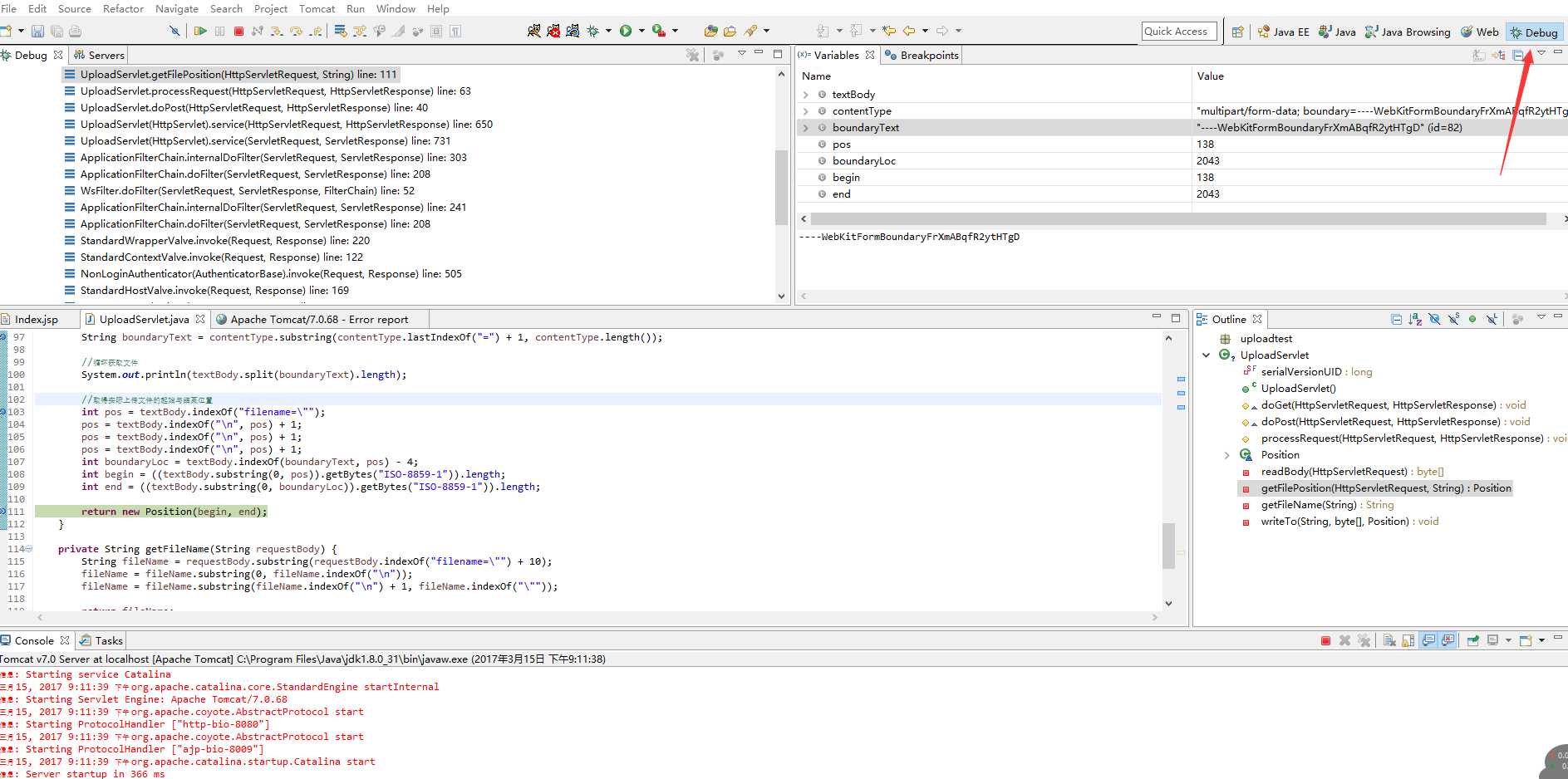Open Variables view menu triangle
This screenshot has width=1568, height=779.
pyautogui.click(x=1541, y=53)
